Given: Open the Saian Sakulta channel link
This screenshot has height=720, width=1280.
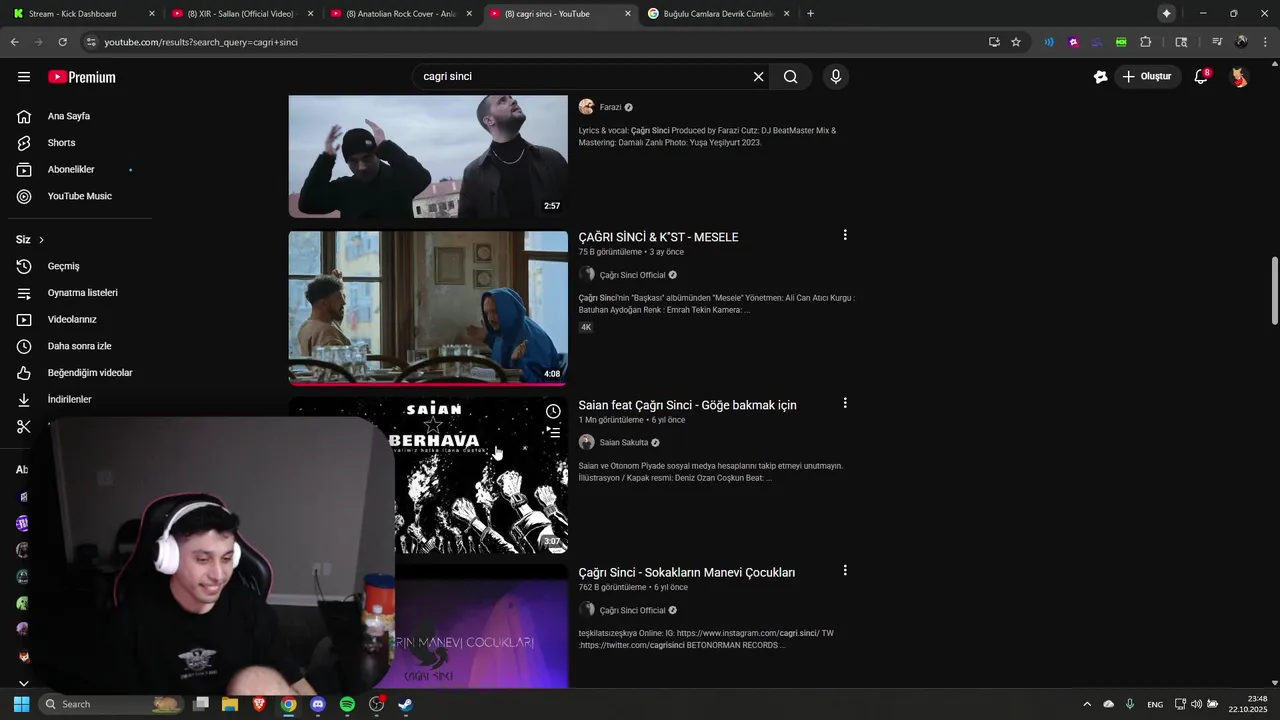Looking at the screenshot, I should (x=624, y=443).
